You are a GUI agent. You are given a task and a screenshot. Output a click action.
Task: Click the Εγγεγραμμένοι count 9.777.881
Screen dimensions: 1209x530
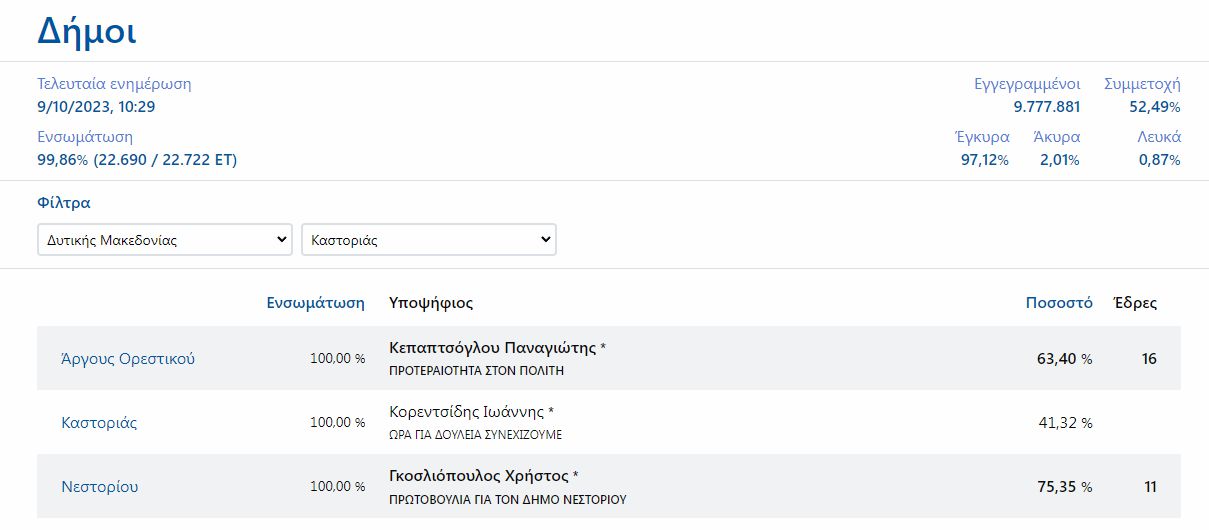(1046, 107)
